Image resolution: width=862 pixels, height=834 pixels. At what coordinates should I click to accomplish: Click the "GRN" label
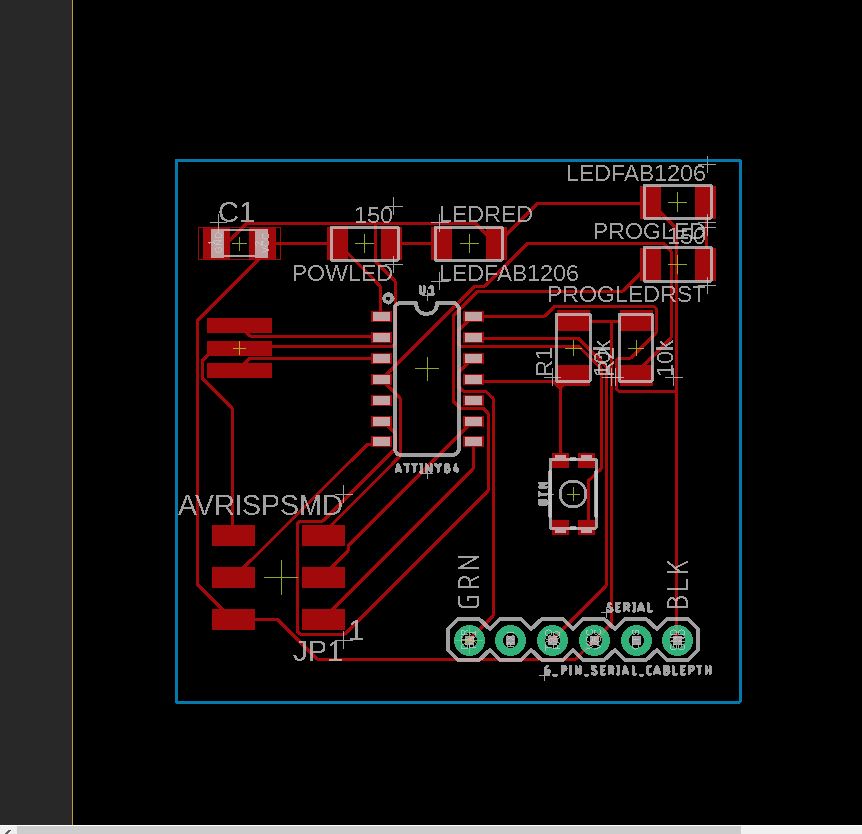pos(469,582)
